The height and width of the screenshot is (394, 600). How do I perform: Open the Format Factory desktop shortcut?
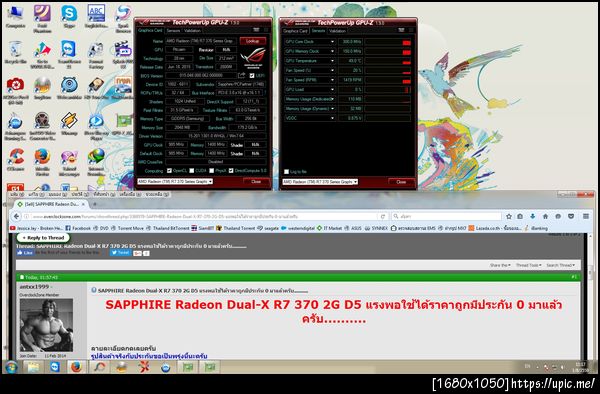click(96, 55)
